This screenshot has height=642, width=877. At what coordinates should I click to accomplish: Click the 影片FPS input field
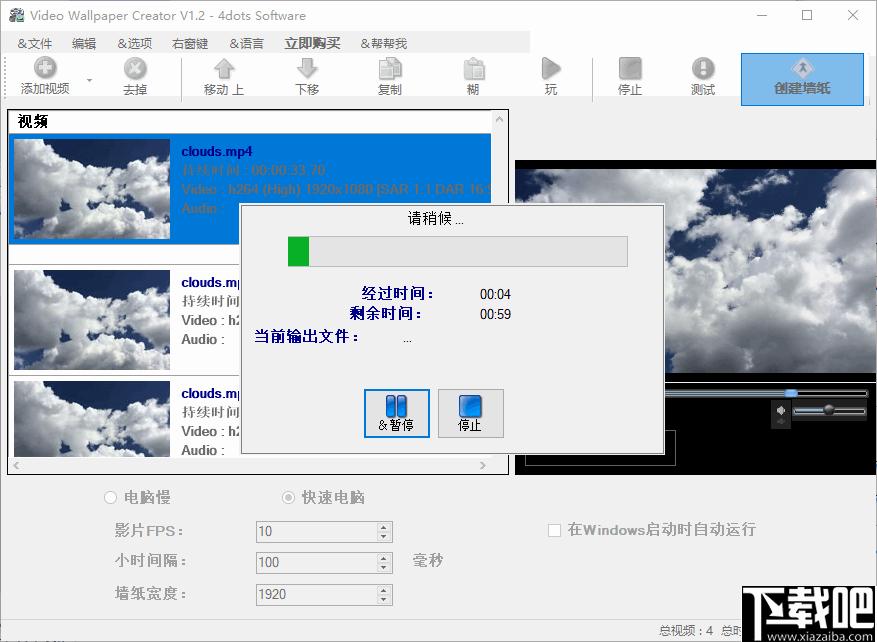pyautogui.click(x=317, y=531)
